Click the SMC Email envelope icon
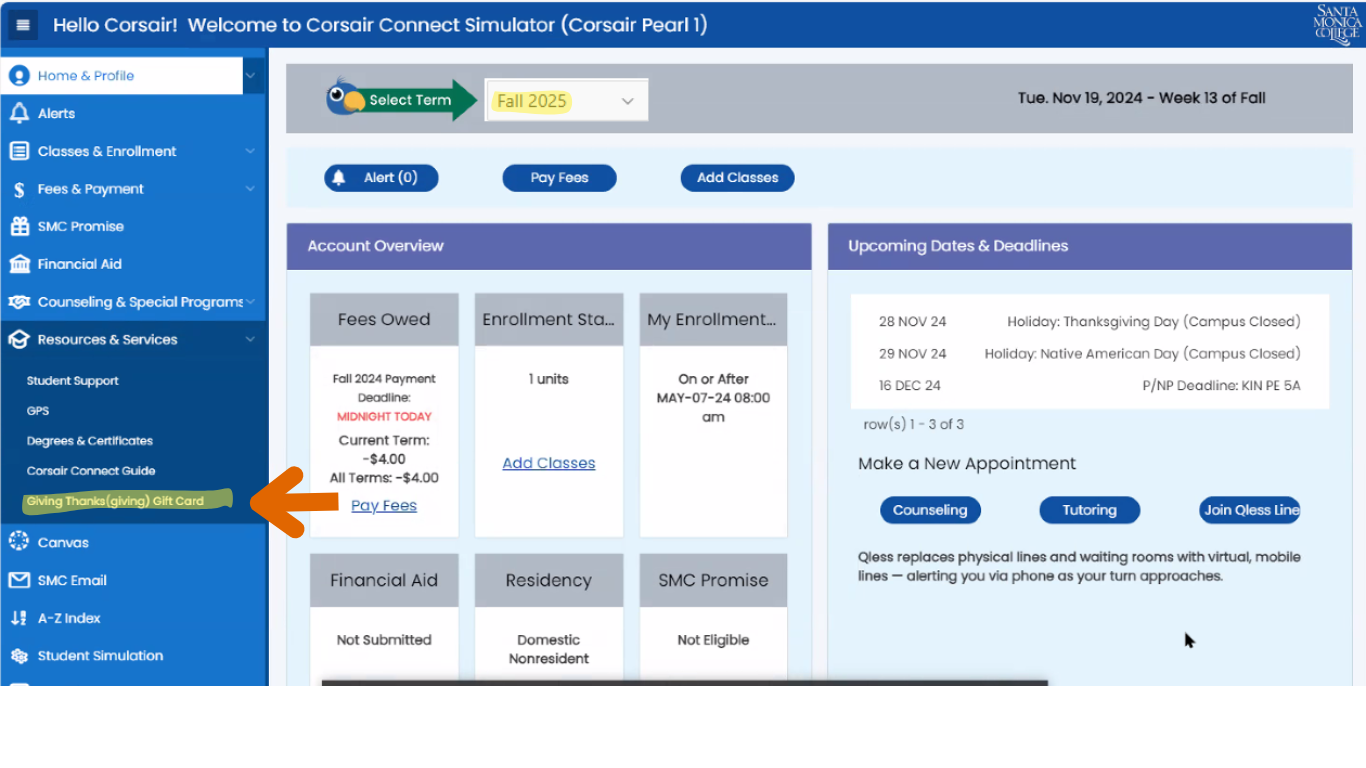This screenshot has width=1366, height=768. pyautogui.click(x=19, y=580)
